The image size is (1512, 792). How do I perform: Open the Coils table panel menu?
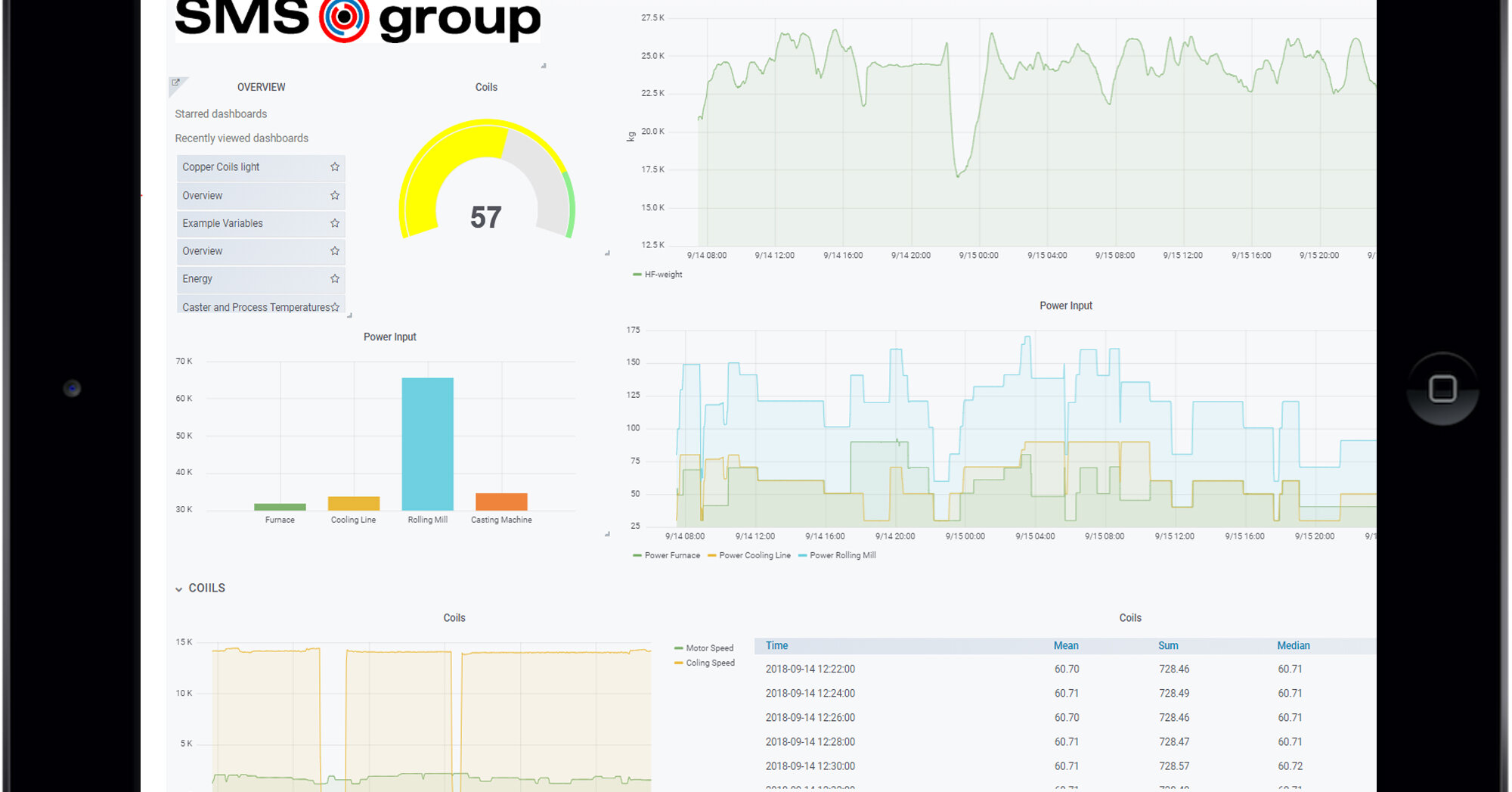[1129, 617]
